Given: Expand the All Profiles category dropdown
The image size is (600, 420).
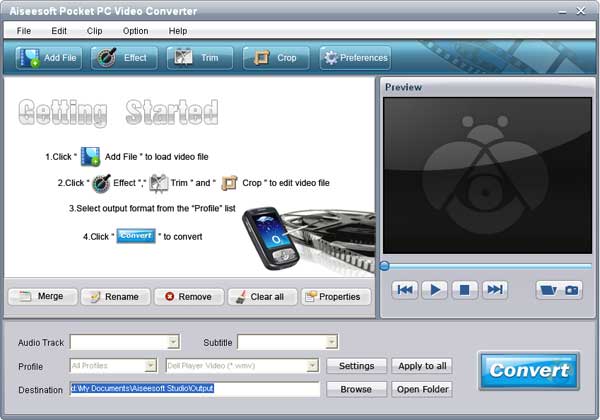Looking at the screenshot, I should (x=151, y=366).
